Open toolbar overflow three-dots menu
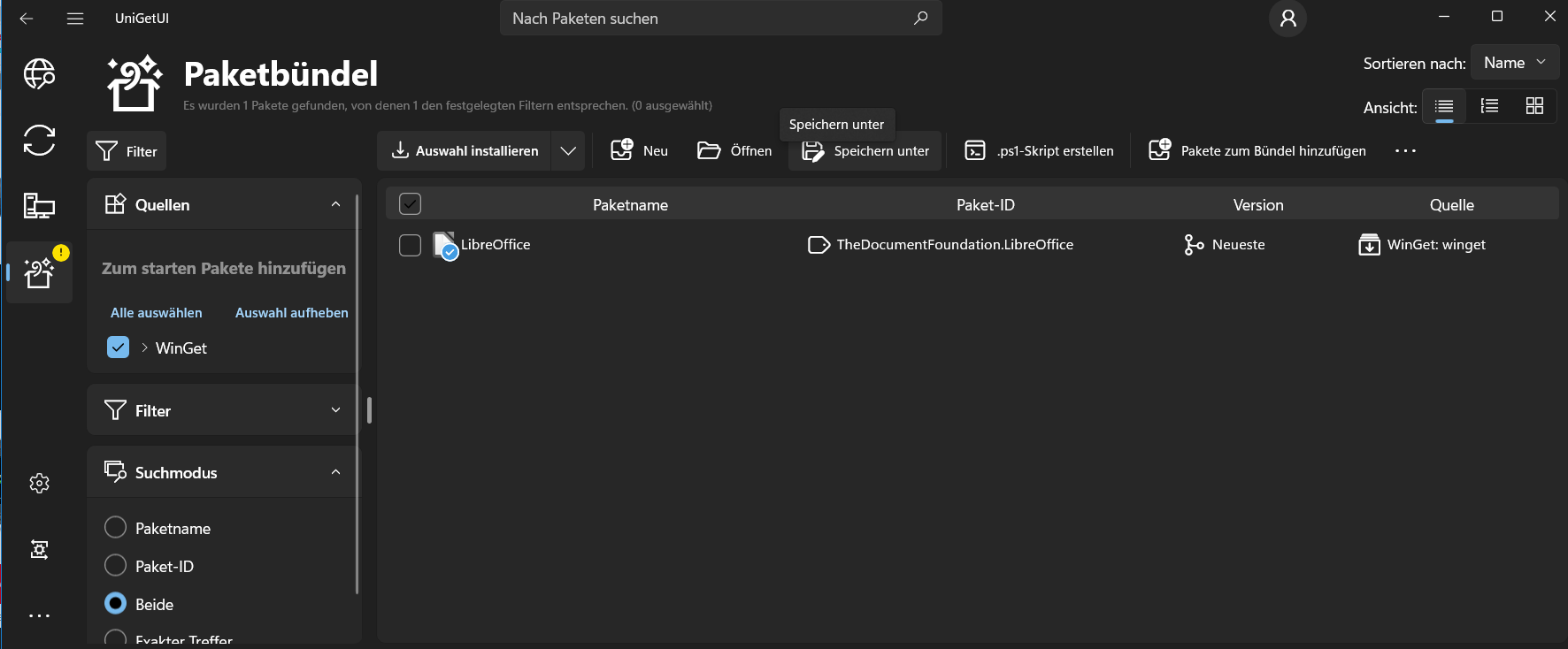 (x=1405, y=151)
